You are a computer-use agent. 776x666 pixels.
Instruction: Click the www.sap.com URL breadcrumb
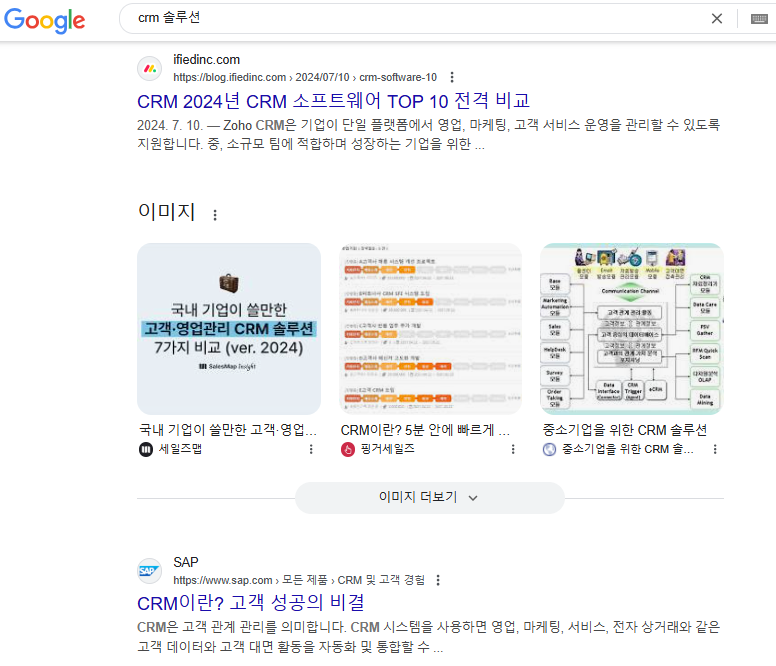[299, 580]
